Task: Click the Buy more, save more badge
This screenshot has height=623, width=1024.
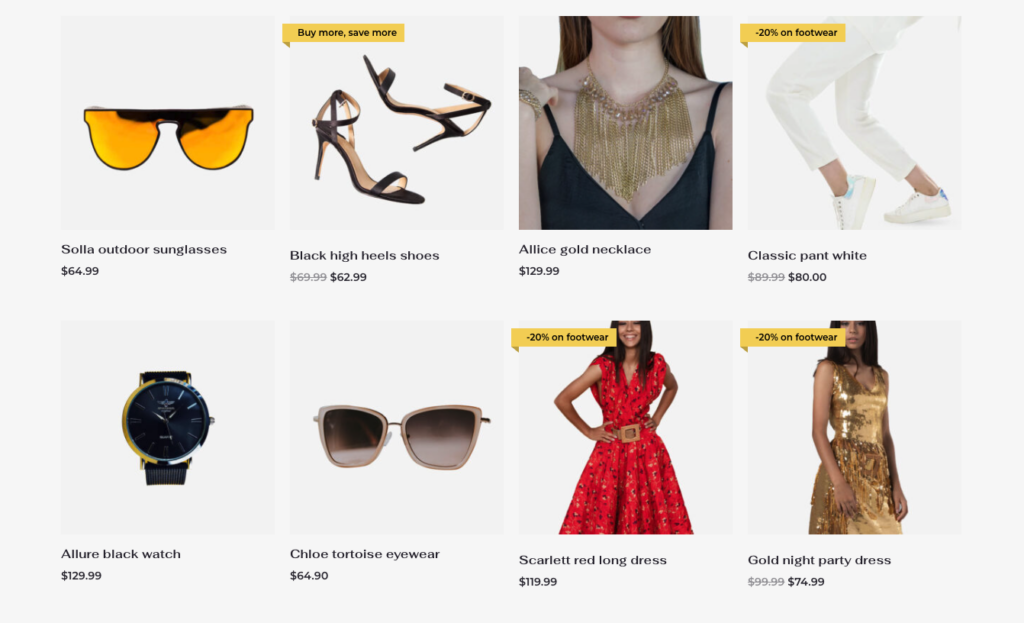Action: pos(344,33)
